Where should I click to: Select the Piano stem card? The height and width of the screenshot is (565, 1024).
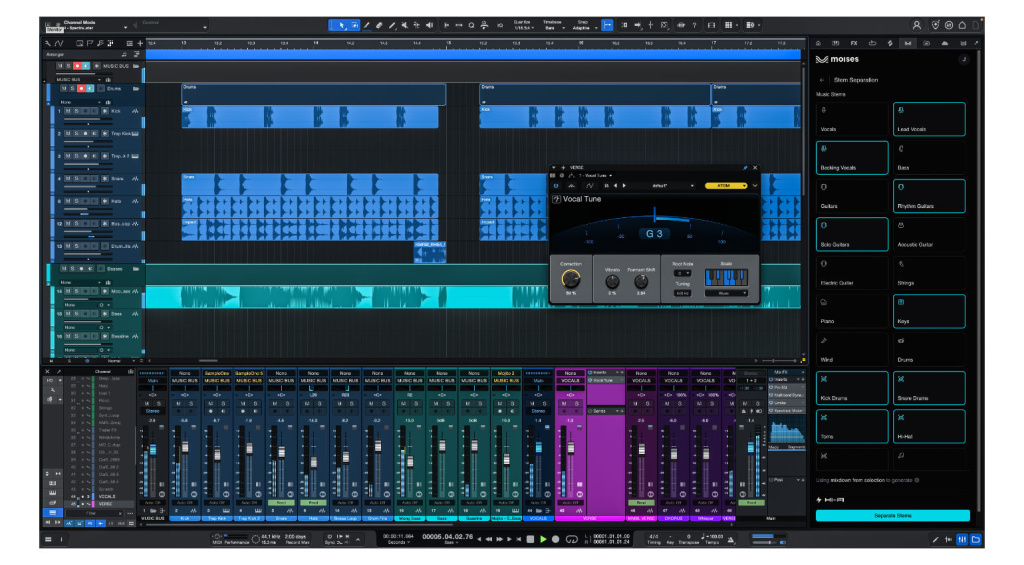(852, 311)
